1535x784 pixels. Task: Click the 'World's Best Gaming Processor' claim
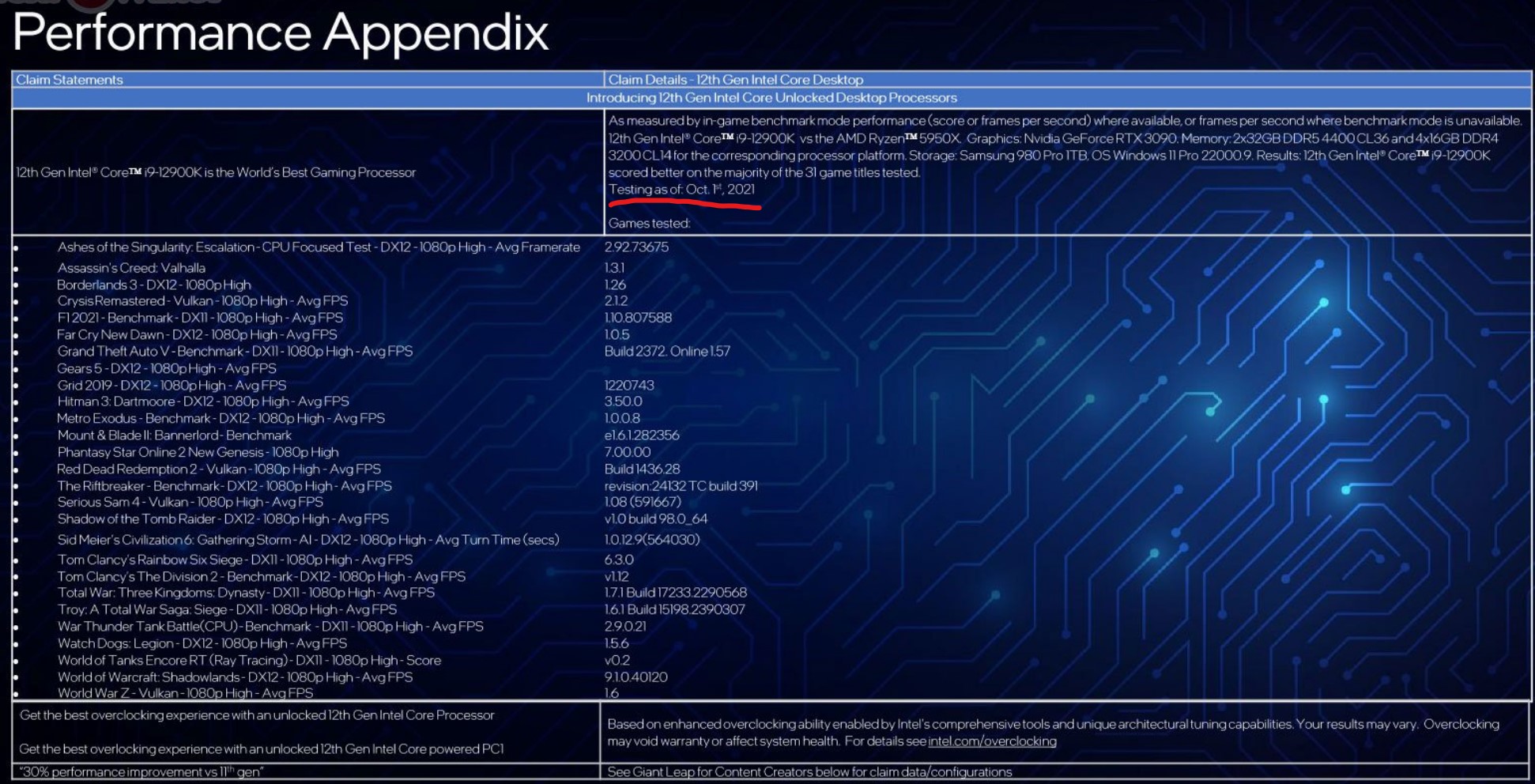(216, 172)
